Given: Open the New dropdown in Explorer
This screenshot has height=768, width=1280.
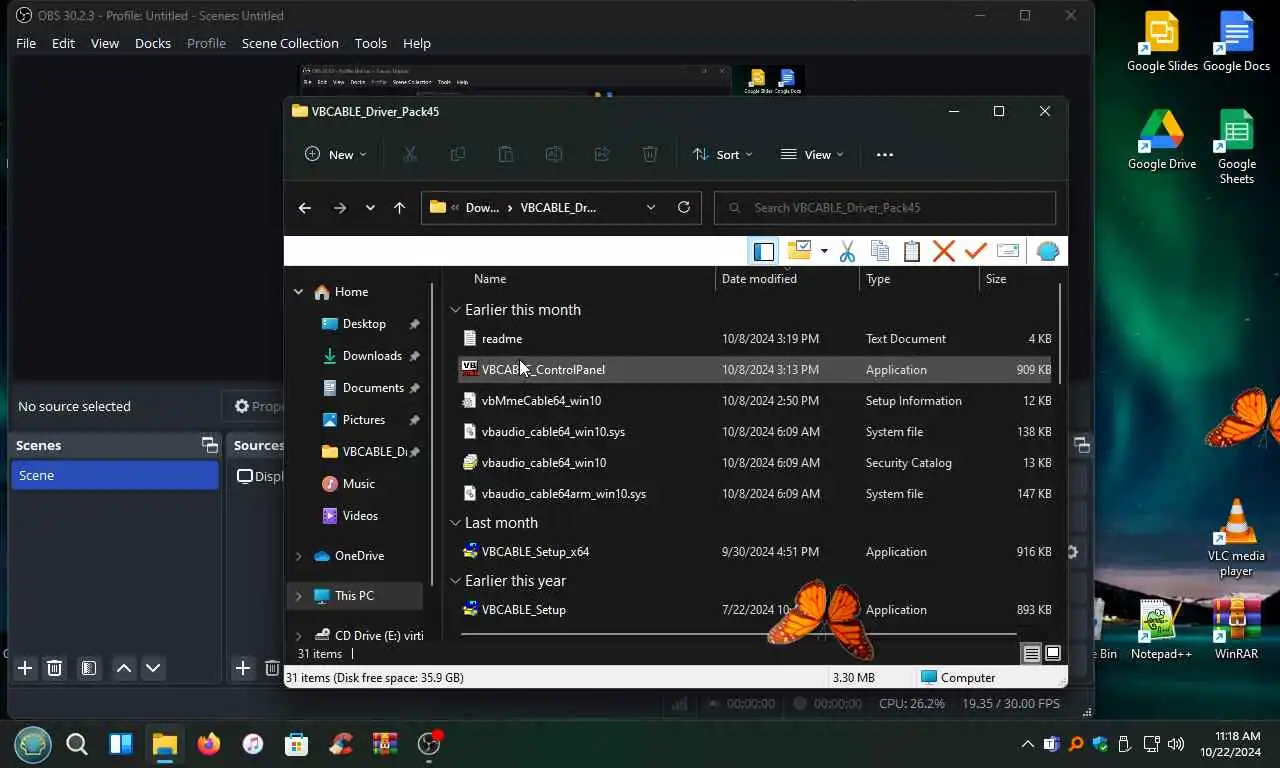Looking at the screenshot, I should (336, 154).
